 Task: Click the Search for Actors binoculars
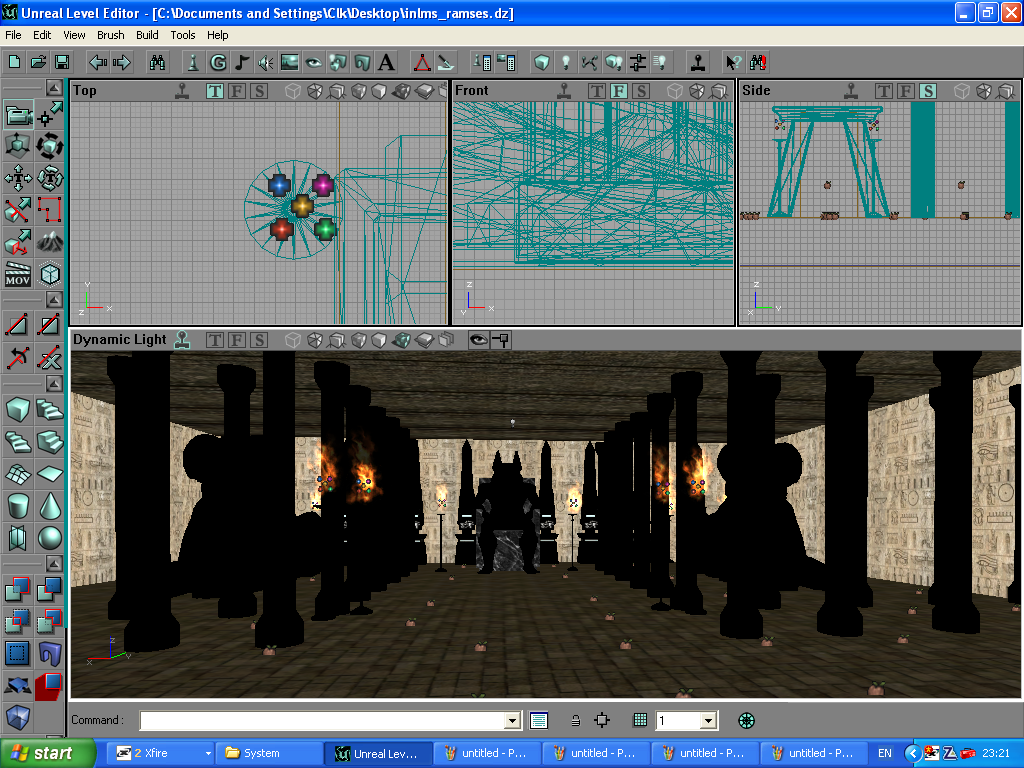pos(157,62)
